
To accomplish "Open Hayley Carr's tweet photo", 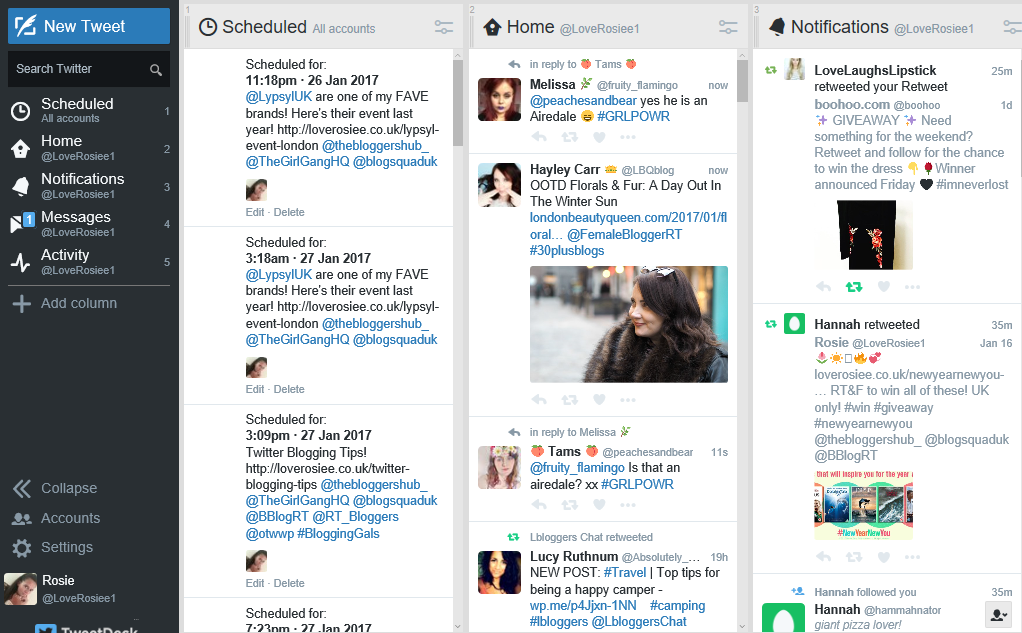I will [x=628, y=324].
